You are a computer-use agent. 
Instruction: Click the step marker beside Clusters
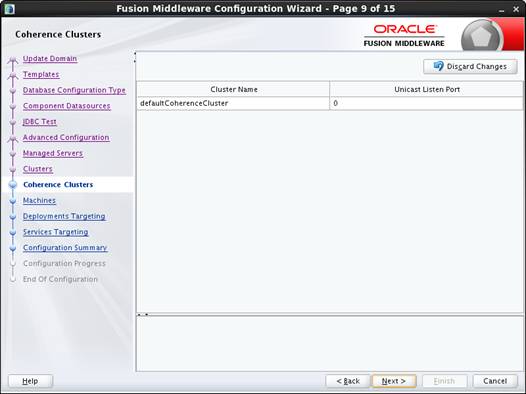[13, 170]
